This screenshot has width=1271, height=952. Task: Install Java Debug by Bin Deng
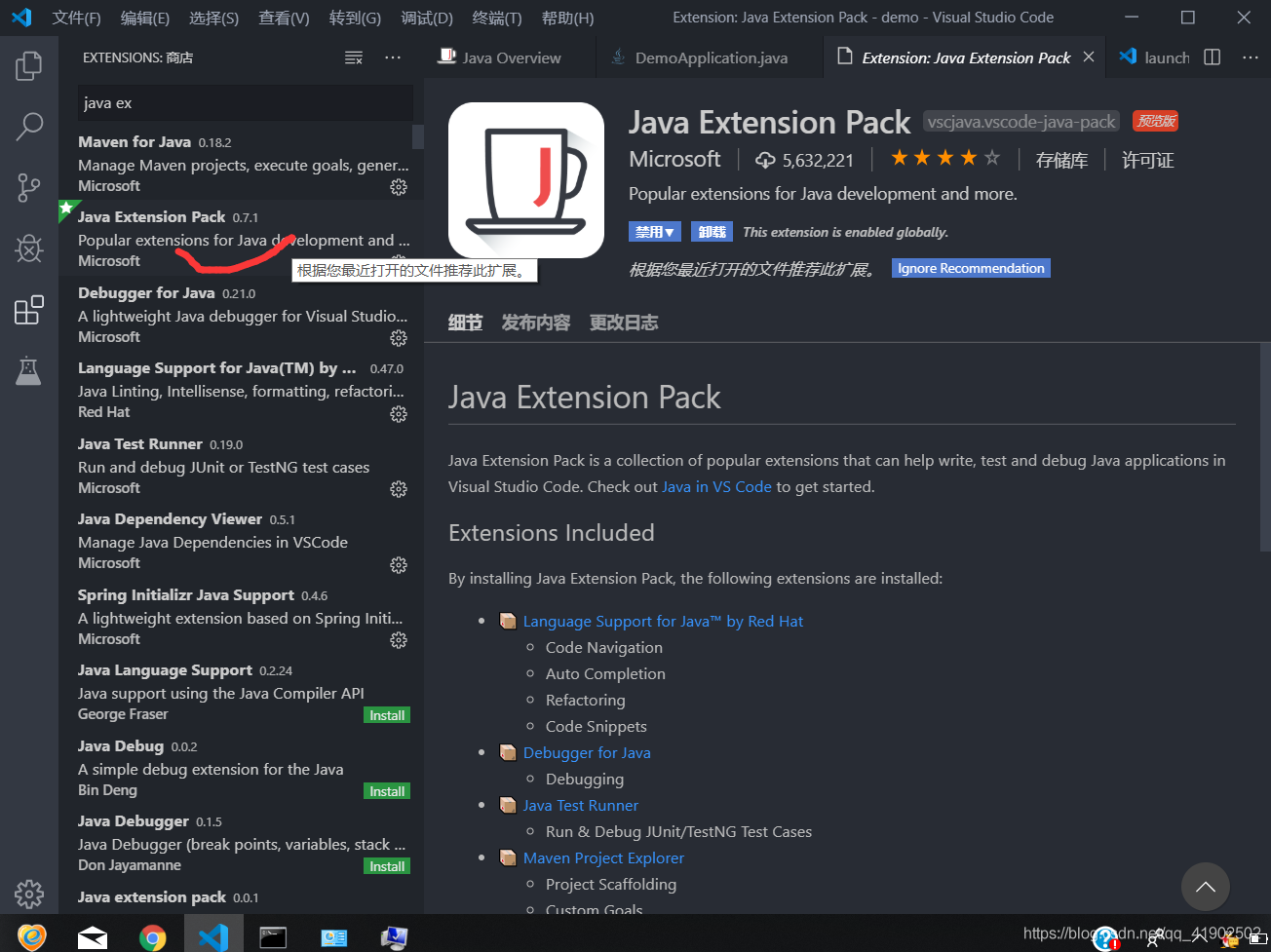click(387, 791)
